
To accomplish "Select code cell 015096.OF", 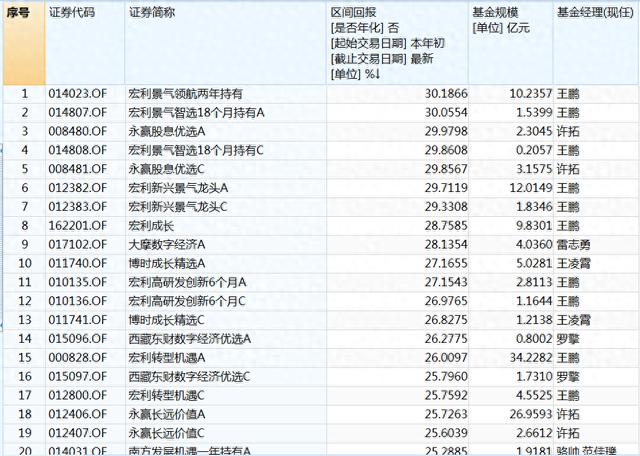I will coord(78,338).
